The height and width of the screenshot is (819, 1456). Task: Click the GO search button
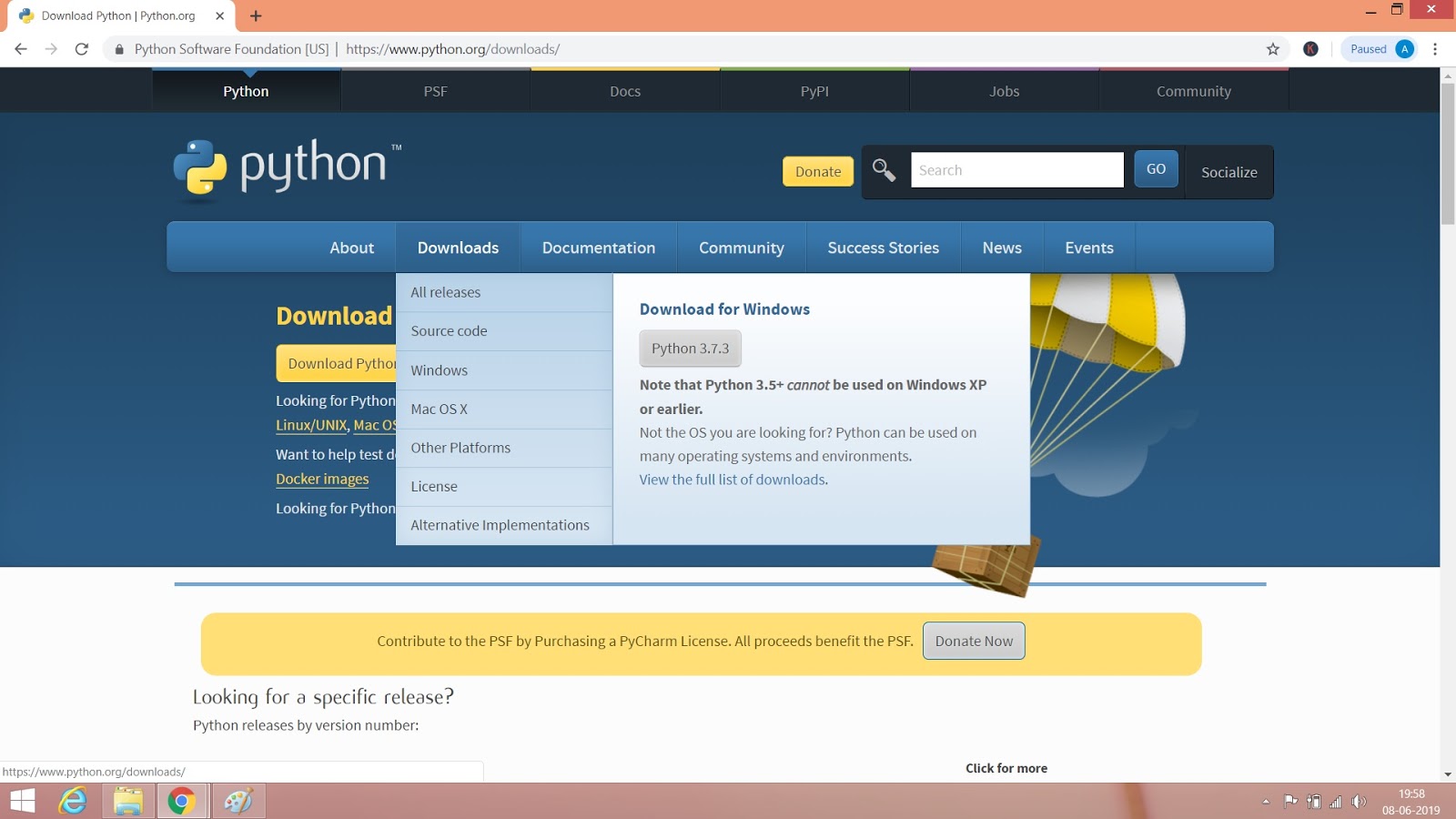(1156, 169)
